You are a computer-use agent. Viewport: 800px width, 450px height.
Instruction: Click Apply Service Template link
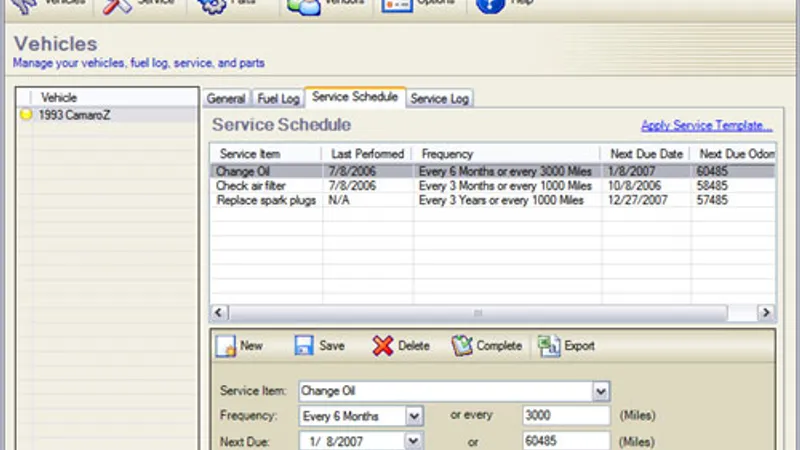706,126
